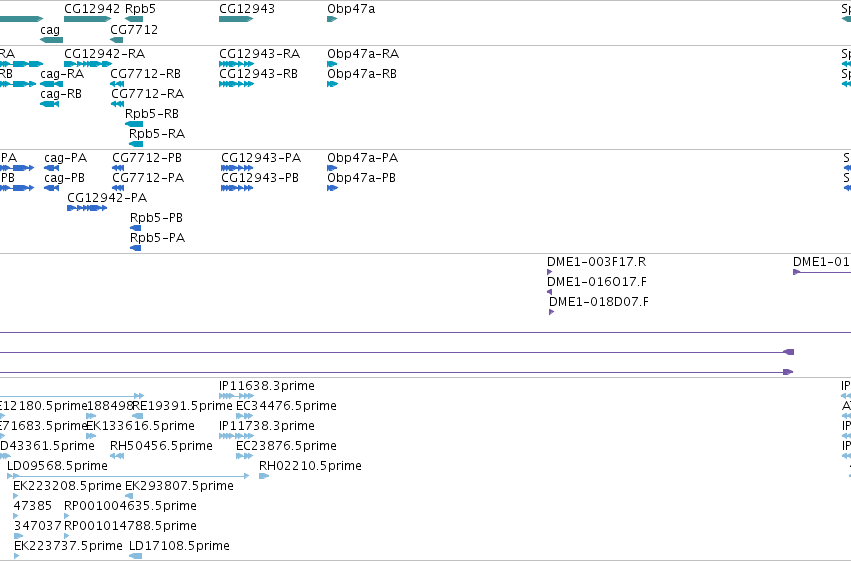Screen dimensions: 851x561
Task: Select the CG12943 gene feature
Action: tap(236, 19)
